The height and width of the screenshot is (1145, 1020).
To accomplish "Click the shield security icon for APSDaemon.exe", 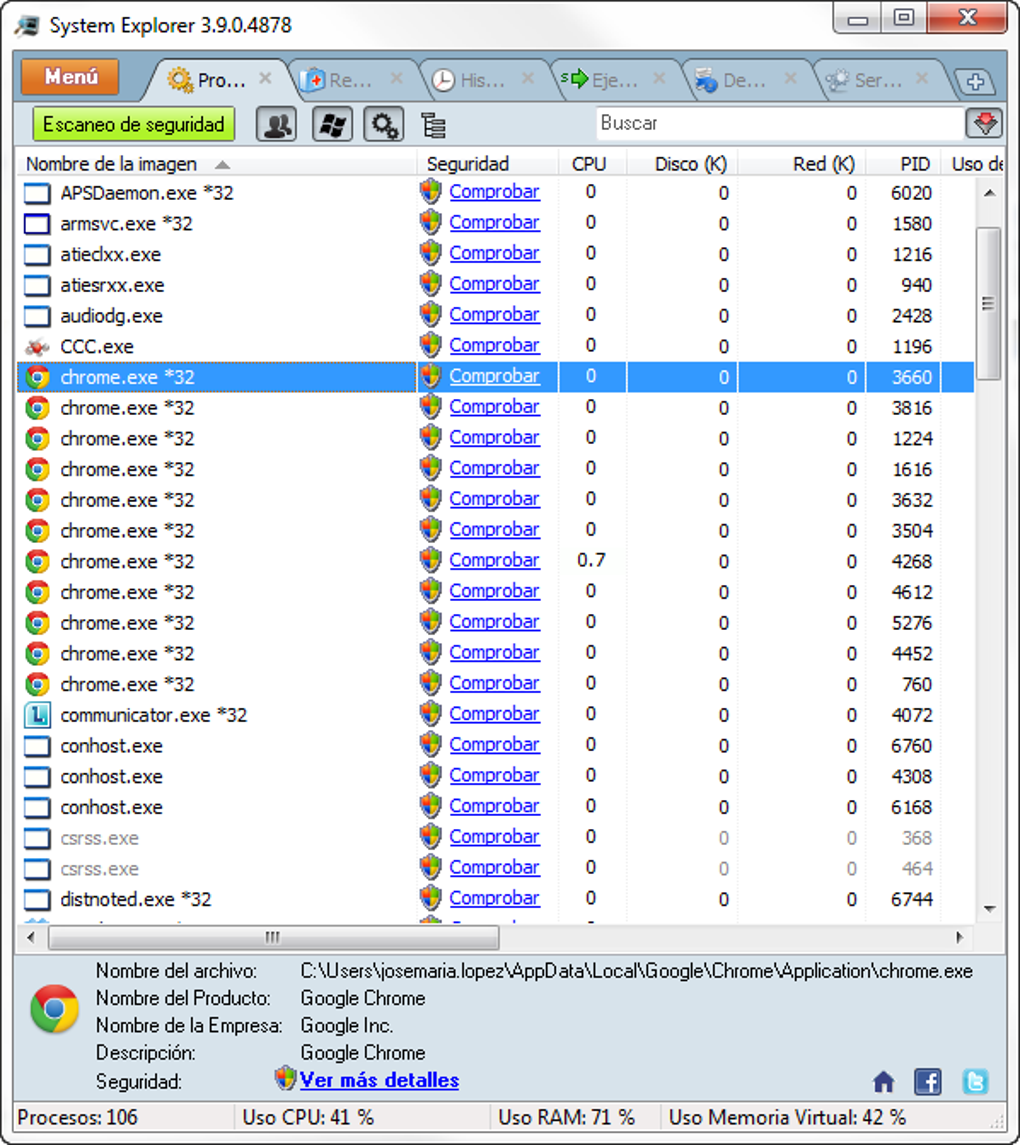I will [430, 191].
